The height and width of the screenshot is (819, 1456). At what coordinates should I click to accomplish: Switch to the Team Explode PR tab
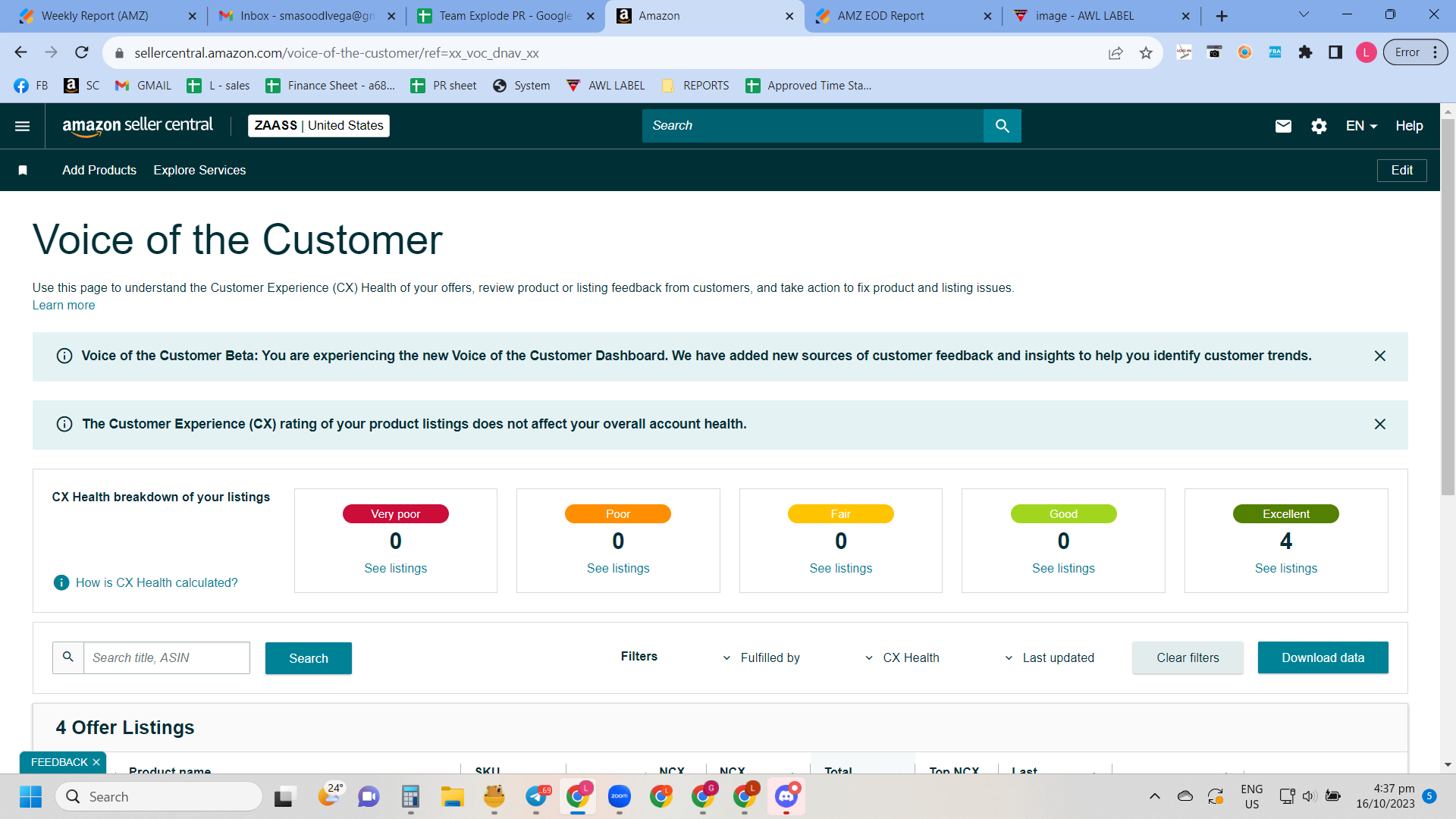point(504,16)
